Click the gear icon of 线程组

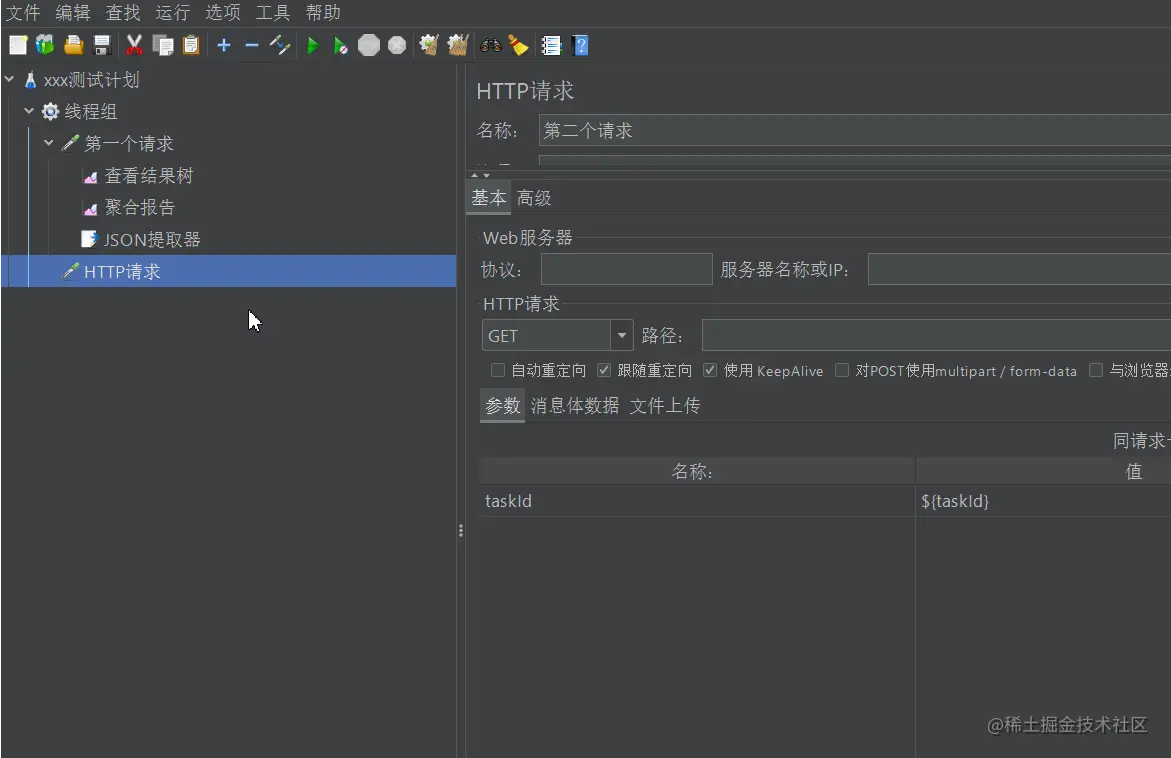[x=50, y=112]
